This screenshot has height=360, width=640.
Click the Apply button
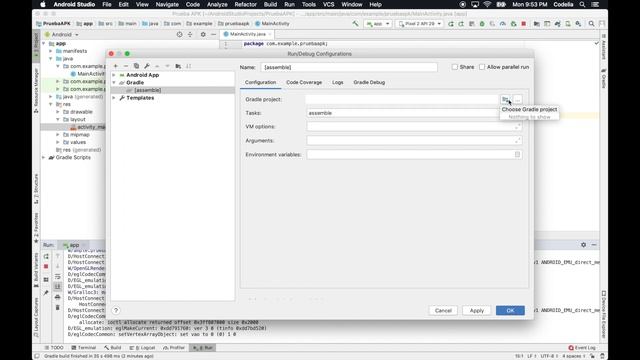click(x=476, y=311)
